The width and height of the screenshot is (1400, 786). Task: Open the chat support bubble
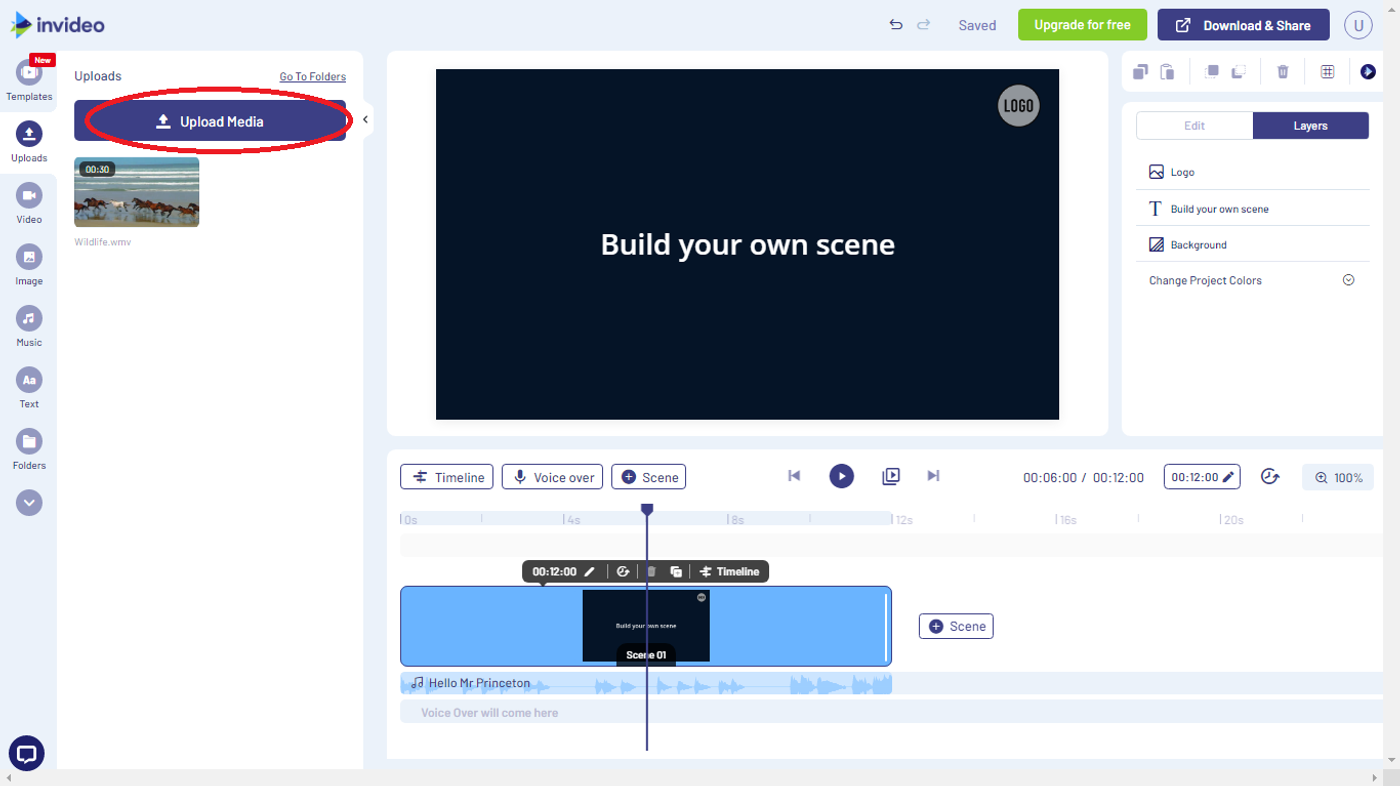26,753
